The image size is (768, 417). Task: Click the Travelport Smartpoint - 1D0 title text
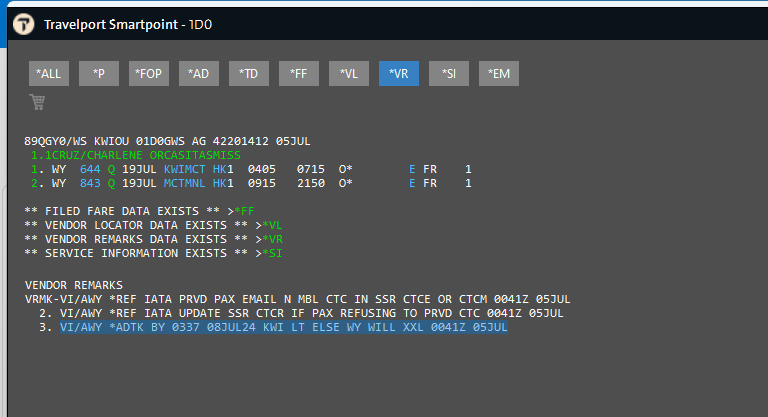pyautogui.click(x=128, y=25)
